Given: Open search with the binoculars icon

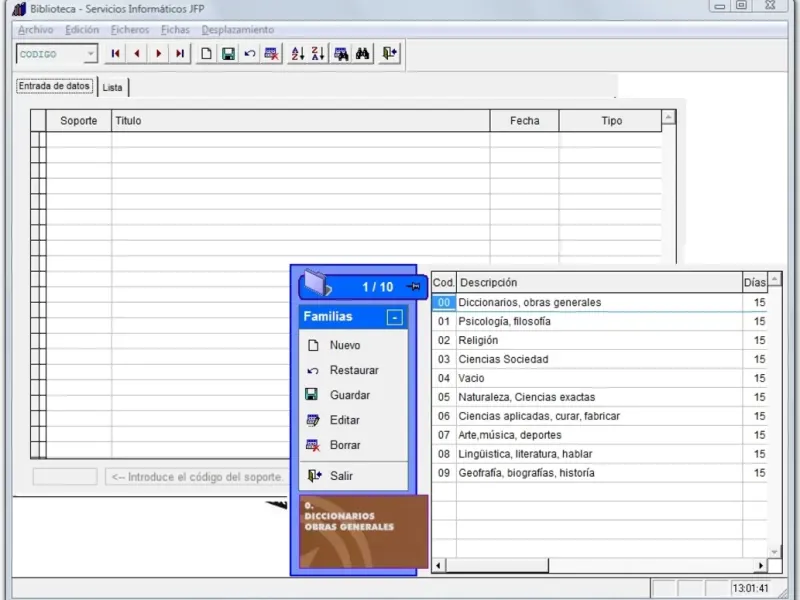Looking at the screenshot, I should point(363,54).
